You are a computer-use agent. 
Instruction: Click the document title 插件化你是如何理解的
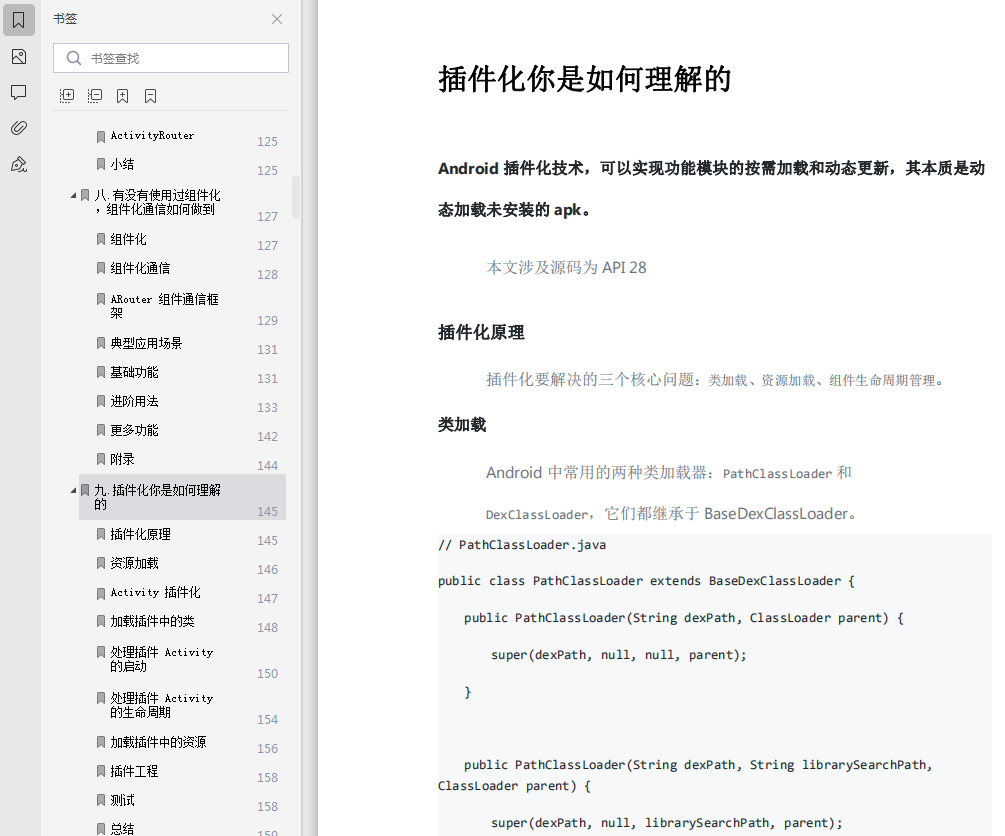click(585, 79)
